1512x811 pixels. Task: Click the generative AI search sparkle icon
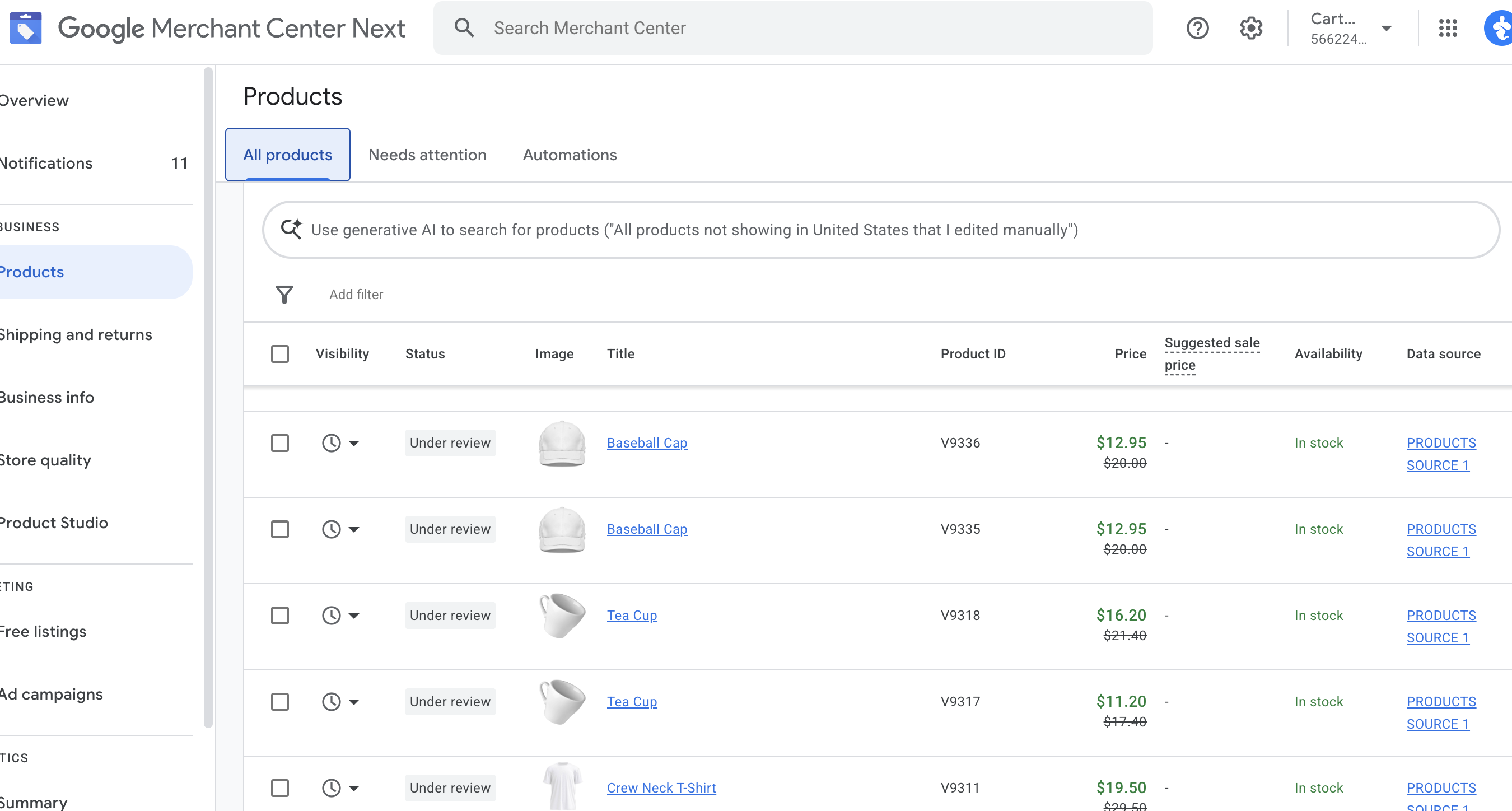pyautogui.click(x=291, y=229)
